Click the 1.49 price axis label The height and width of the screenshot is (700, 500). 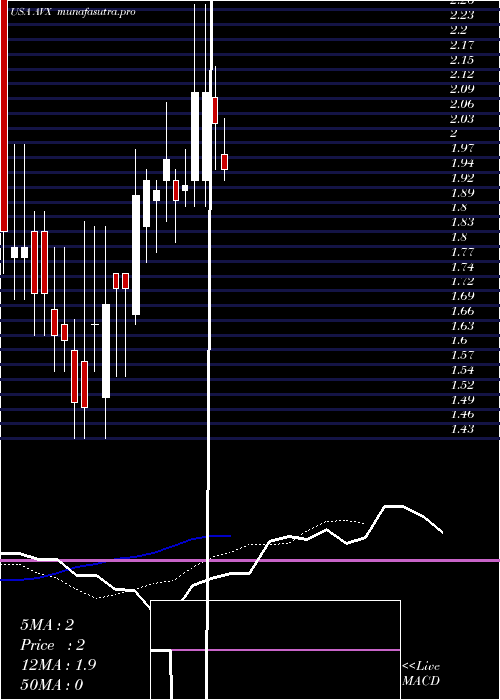coord(462,399)
